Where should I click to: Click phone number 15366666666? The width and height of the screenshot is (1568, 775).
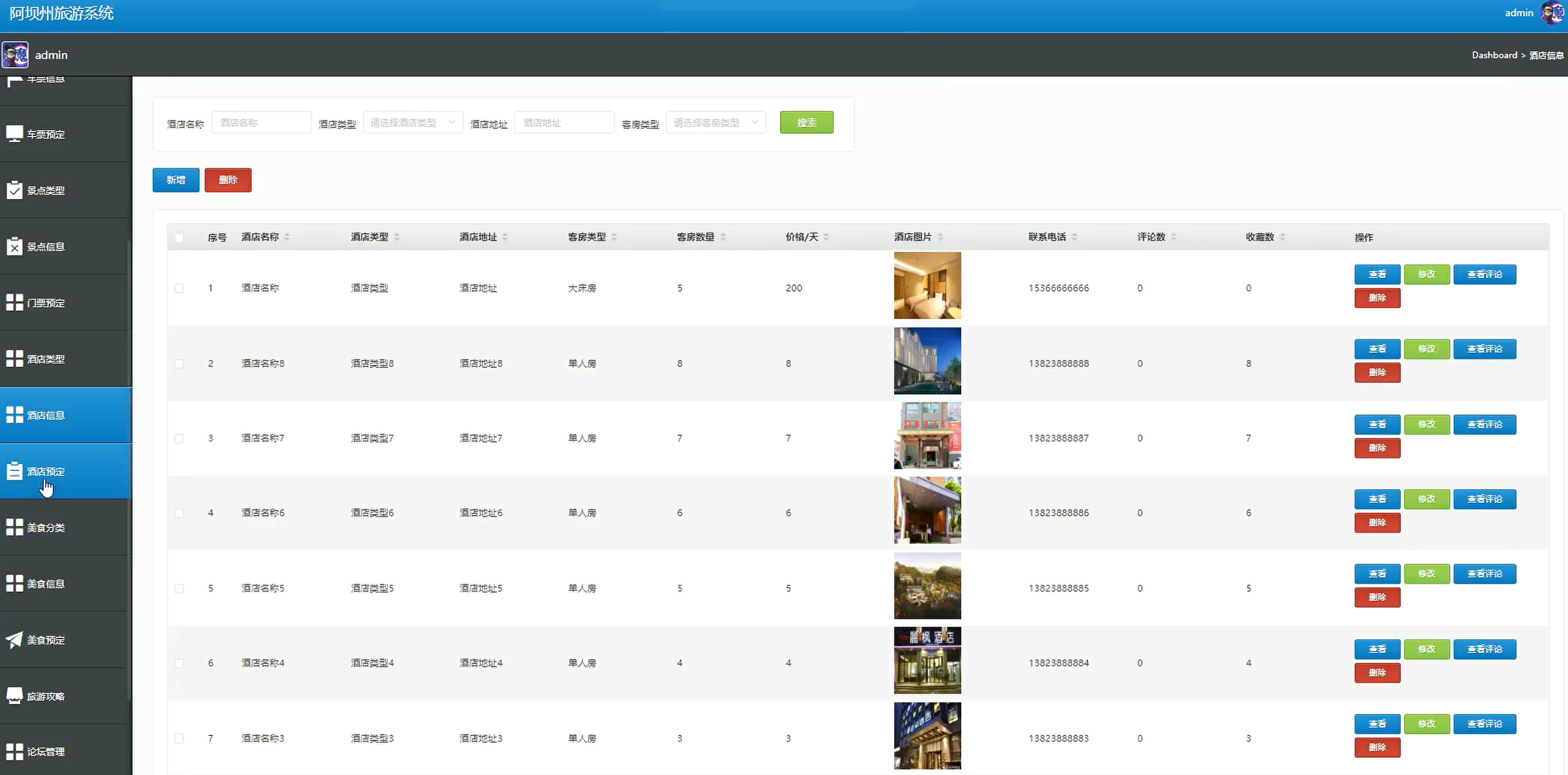[1059, 288]
